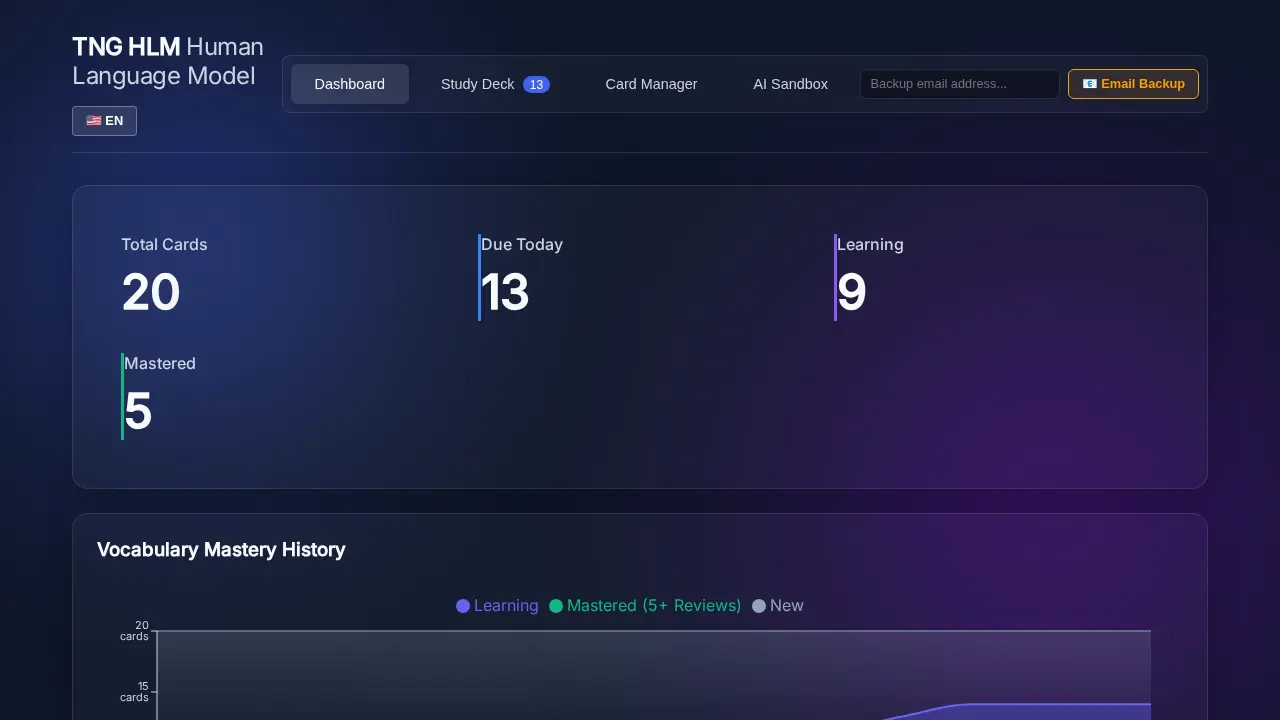Click the EN language selector button

104,121
